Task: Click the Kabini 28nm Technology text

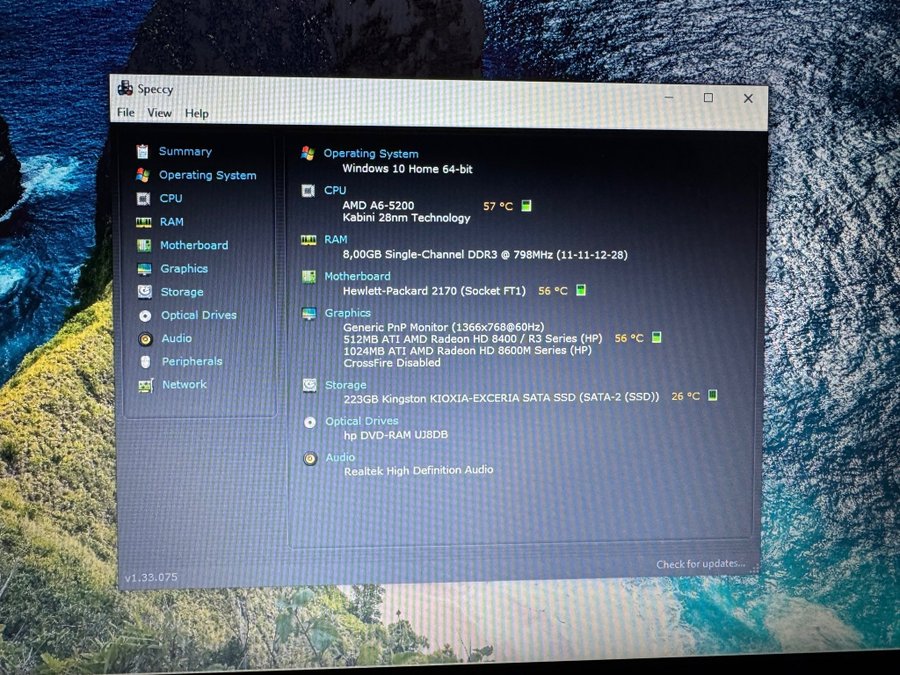Action: [406, 218]
